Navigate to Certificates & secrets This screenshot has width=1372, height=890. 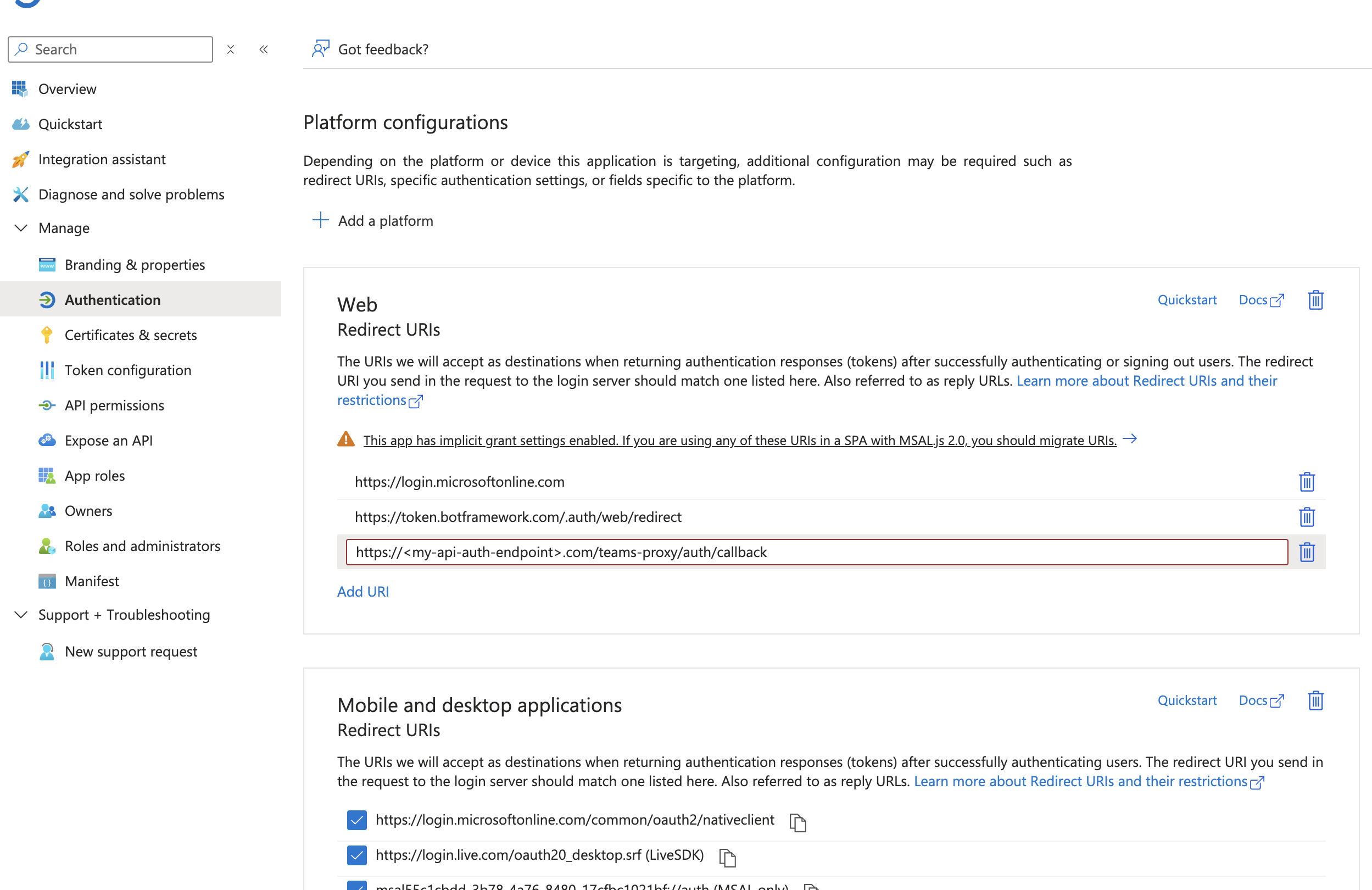click(x=130, y=335)
